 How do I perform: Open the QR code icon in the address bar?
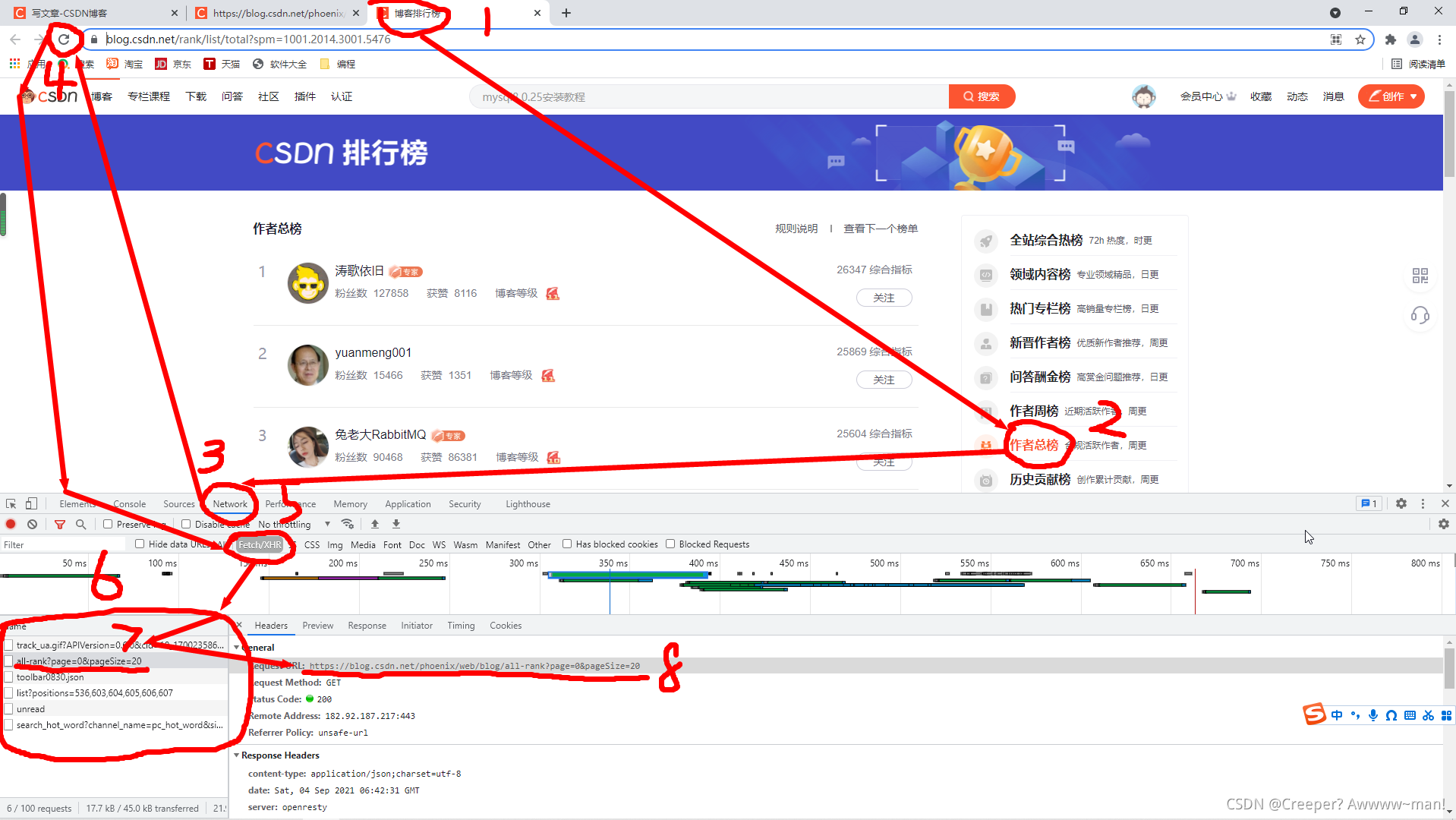point(1336,39)
